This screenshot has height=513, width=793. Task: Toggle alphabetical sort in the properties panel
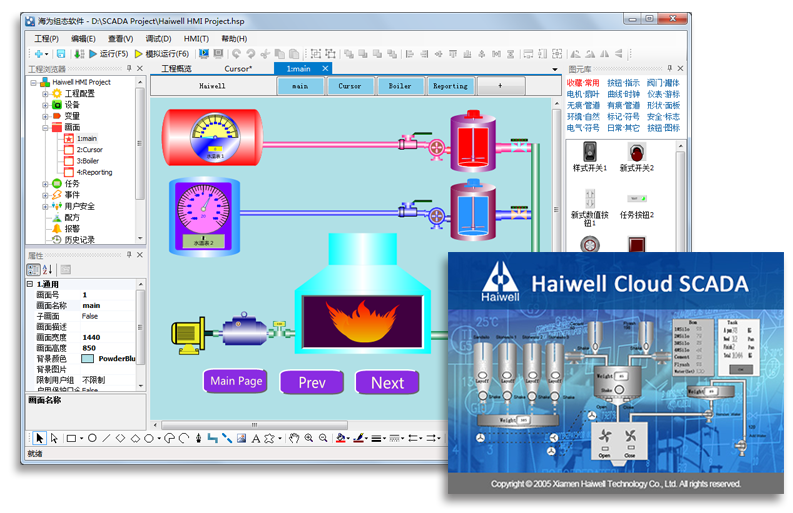point(45,269)
